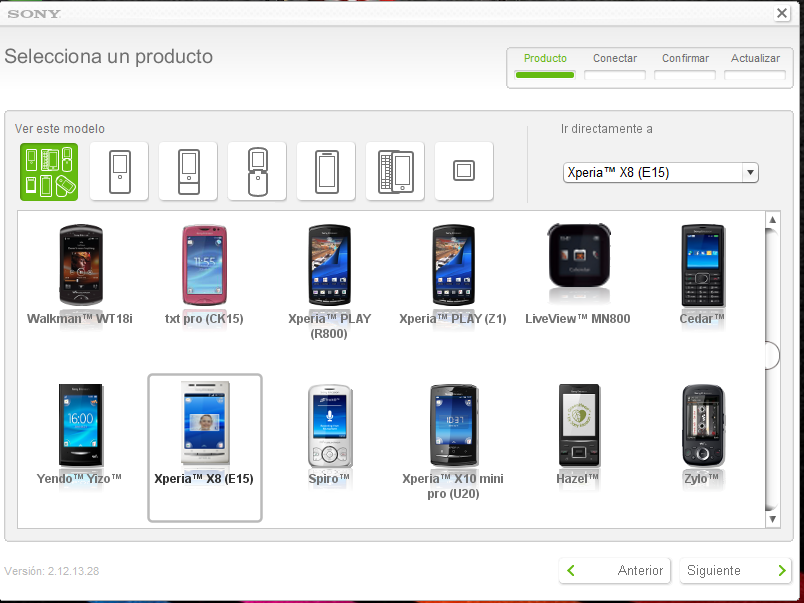
Task: Go to the Actualizar step tab
Action: click(755, 67)
